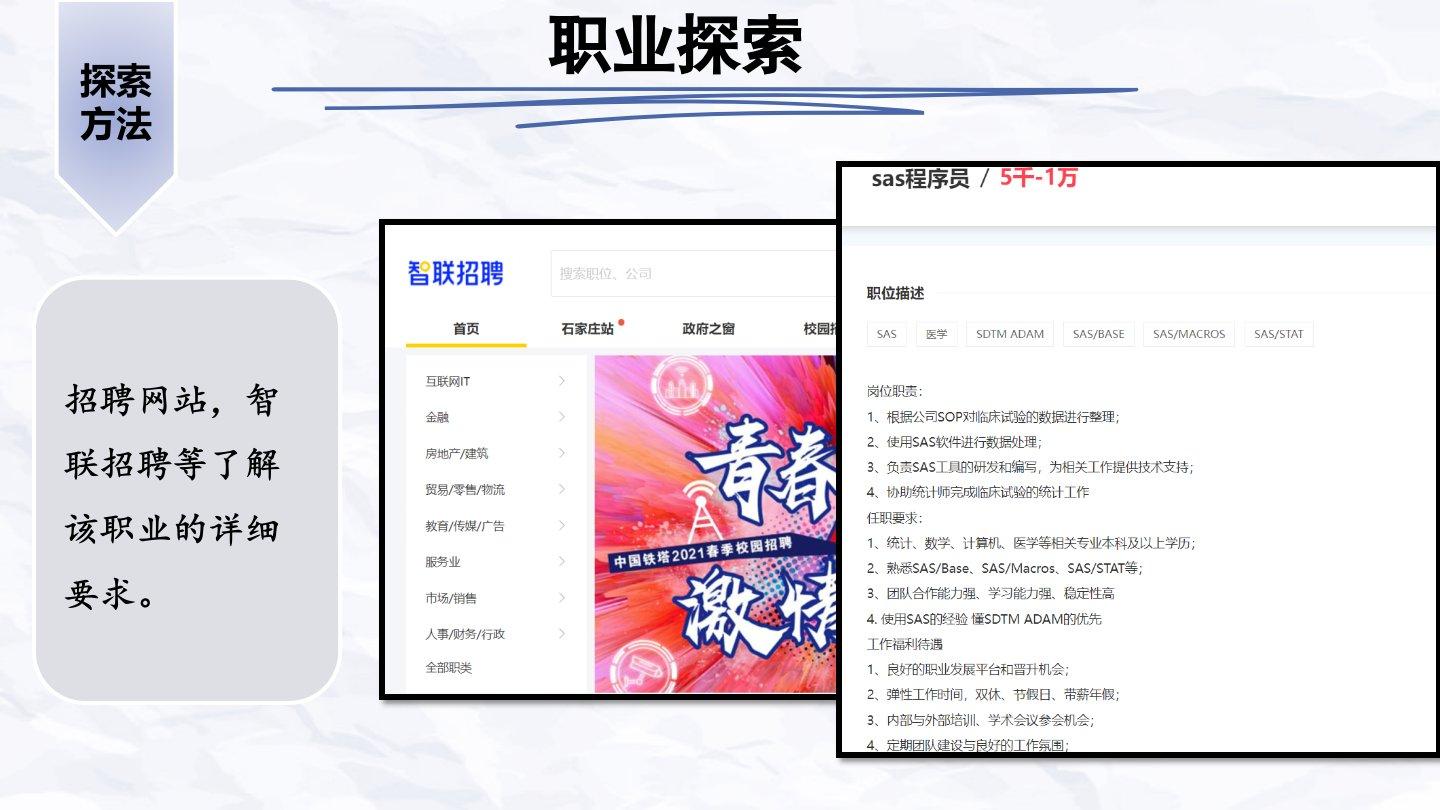Expand the 服务业 category chevron

tap(562, 562)
